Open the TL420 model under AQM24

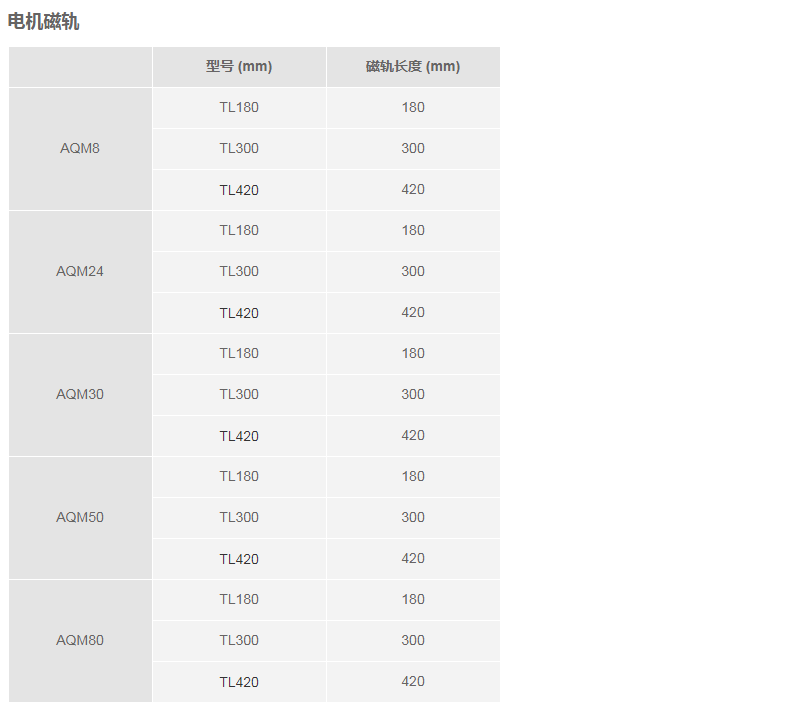pos(239,313)
